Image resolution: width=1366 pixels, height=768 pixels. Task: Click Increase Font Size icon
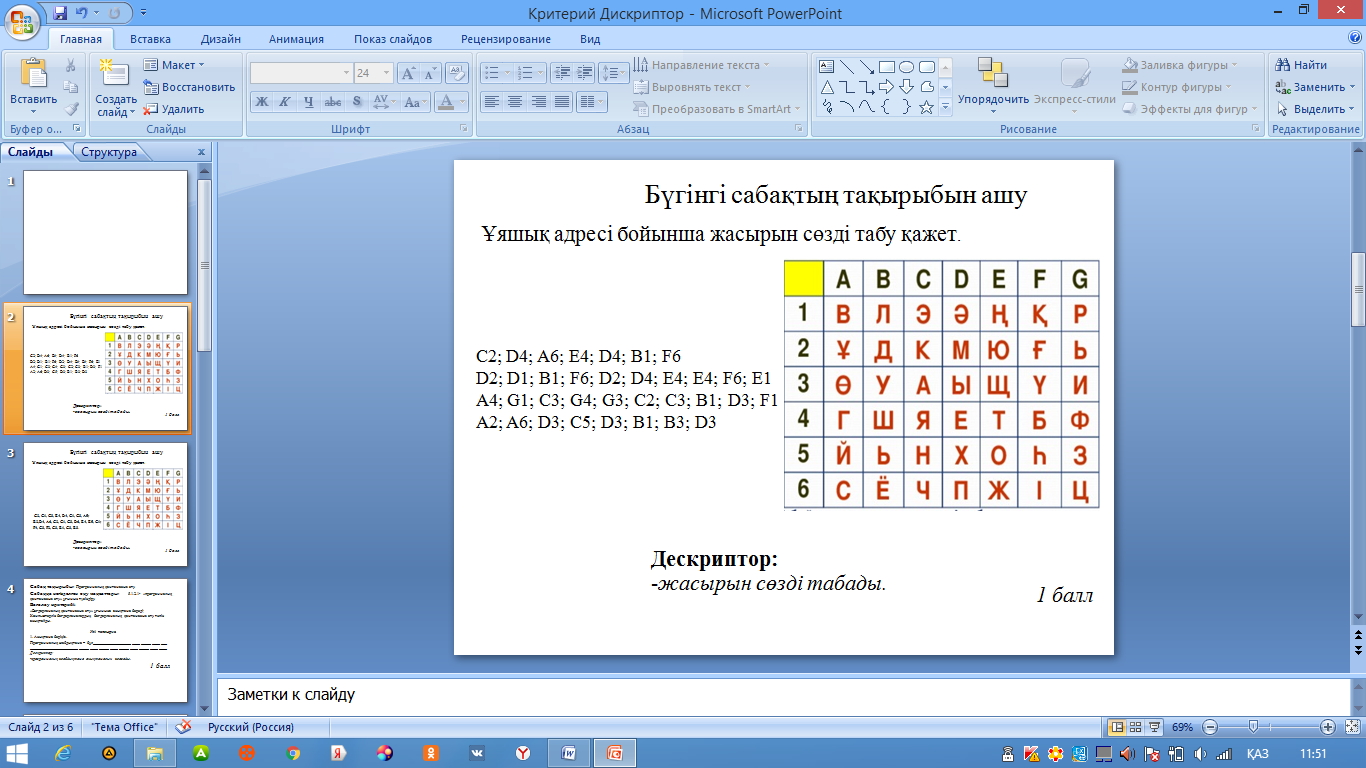pyautogui.click(x=408, y=73)
